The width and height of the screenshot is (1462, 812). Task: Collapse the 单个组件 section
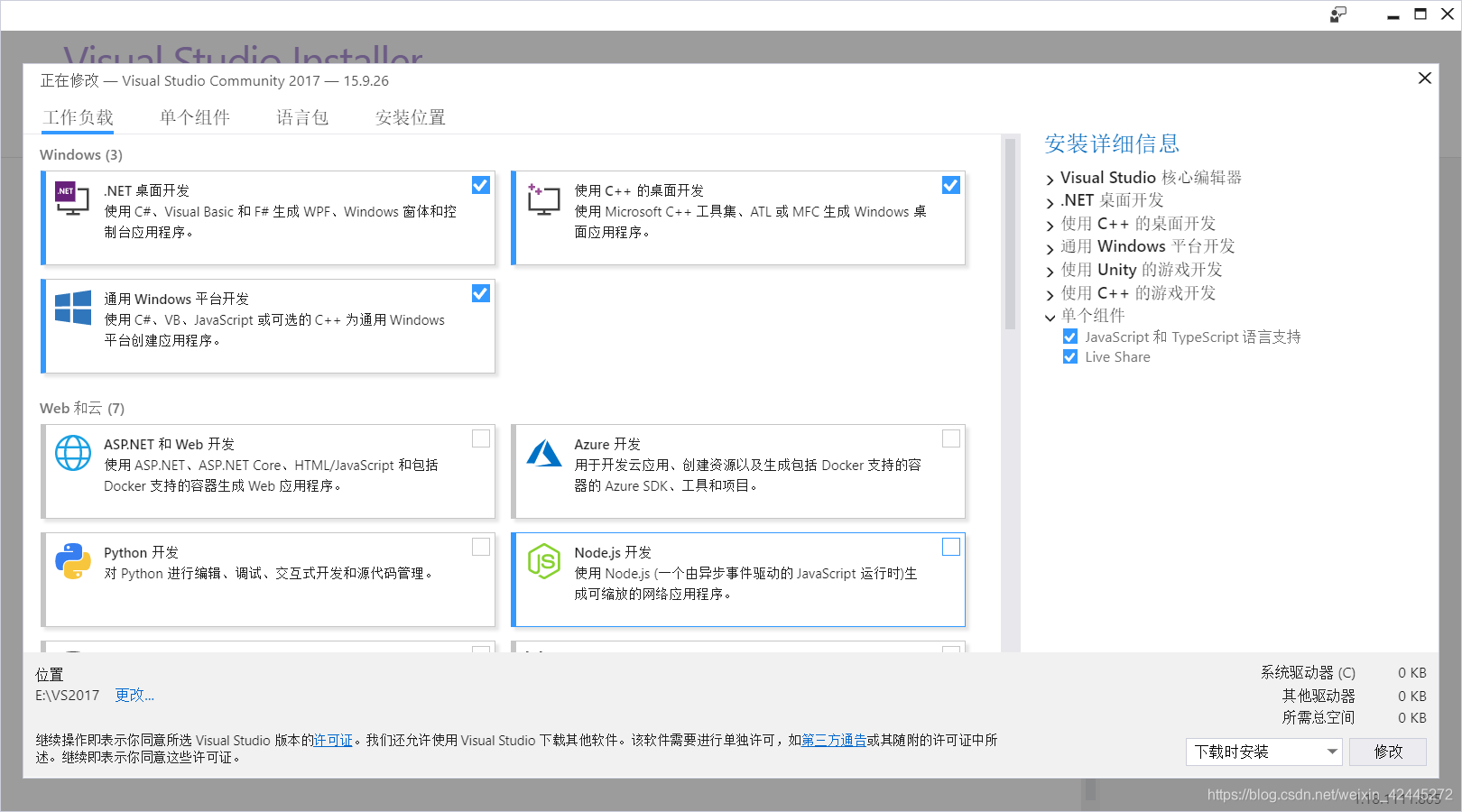coord(1050,318)
